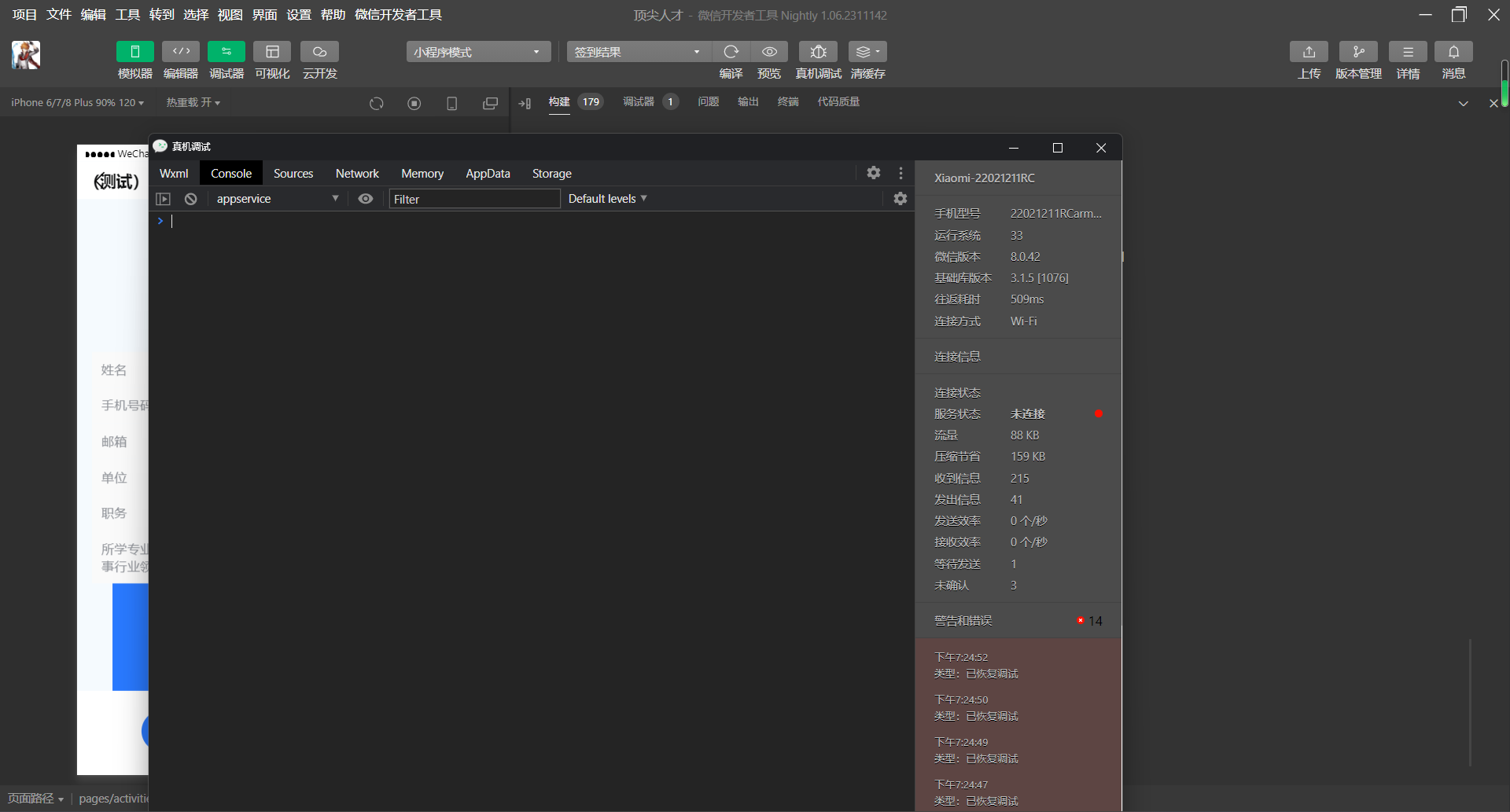Open the 工具 menu
1510x812 pixels.
pyautogui.click(x=127, y=15)
